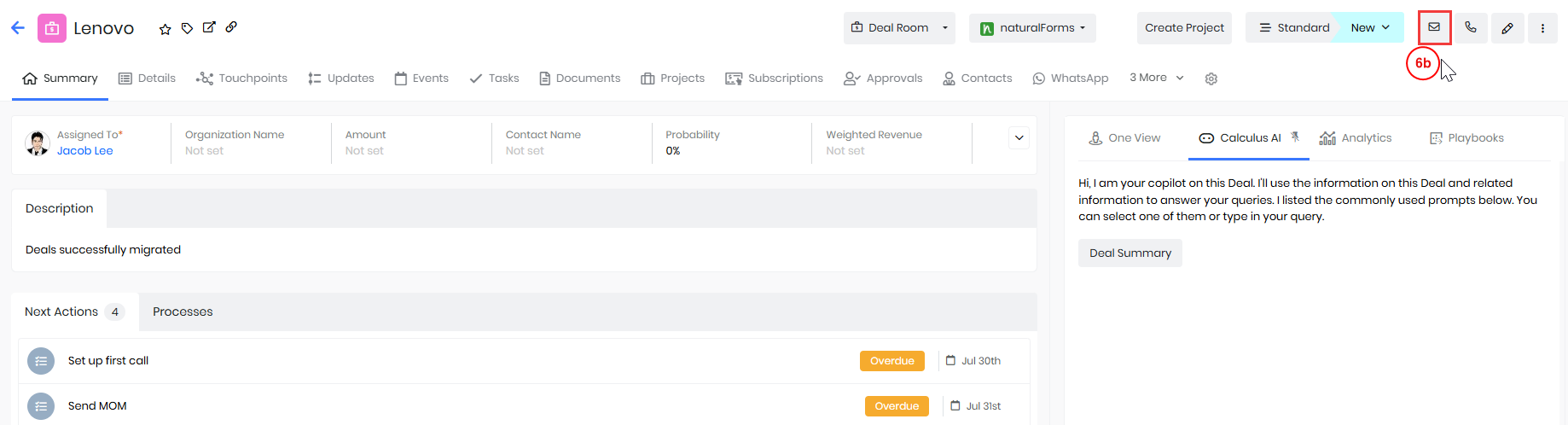This screenshot has height=425, width=1568.
Task: Click the tag icon next to Lenovo
Action: [x=187, y=28]
